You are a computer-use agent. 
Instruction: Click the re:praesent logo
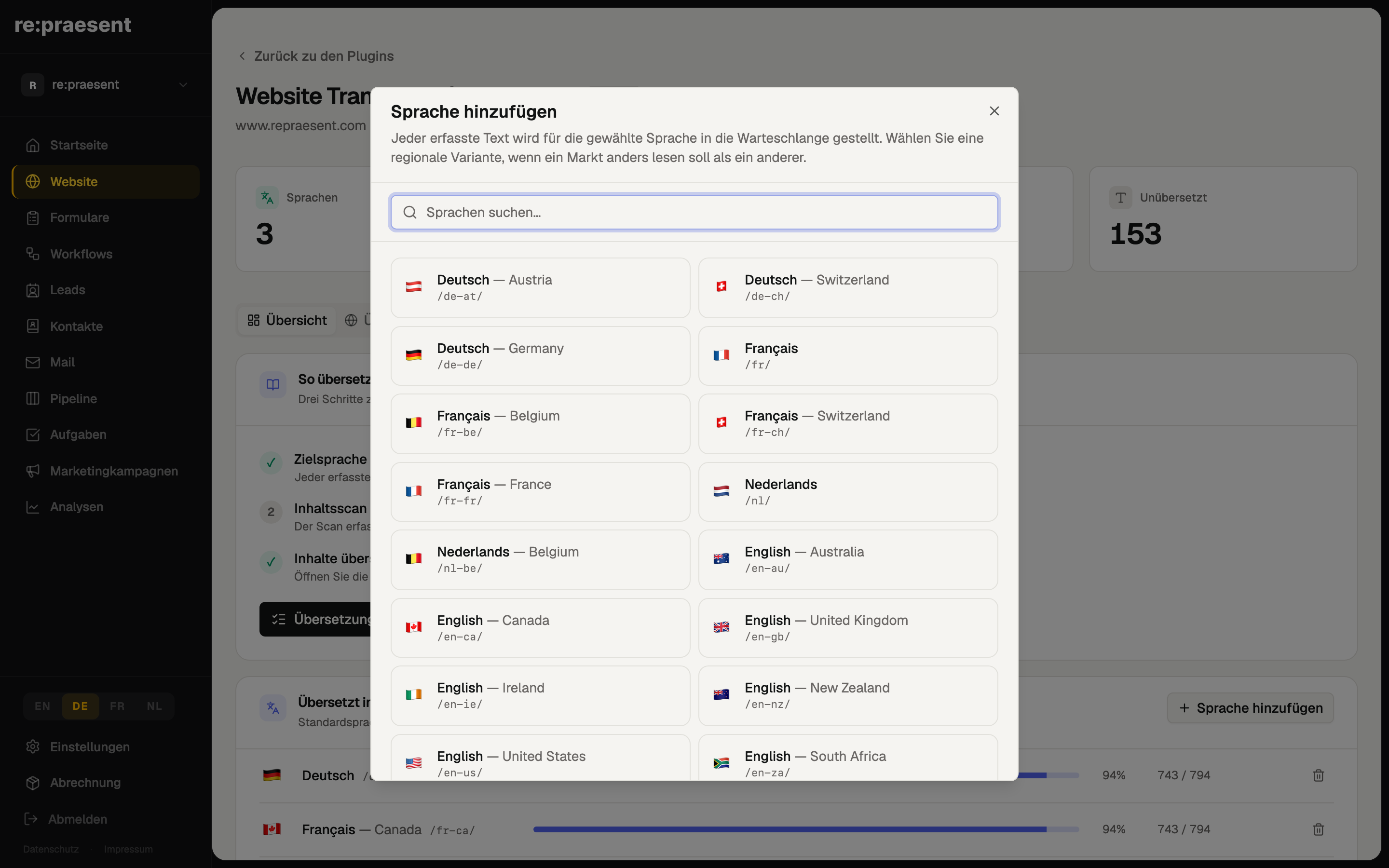(73, 25)
